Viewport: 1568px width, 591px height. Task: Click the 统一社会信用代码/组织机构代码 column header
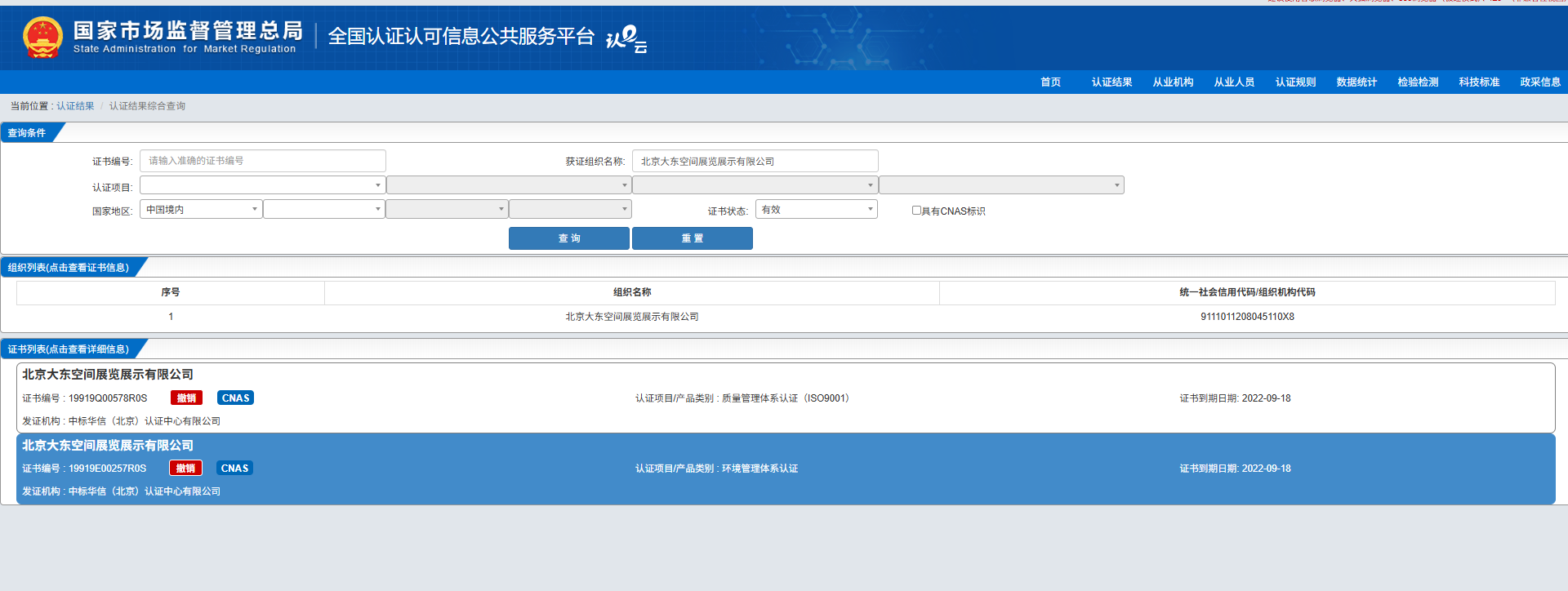1247,292
